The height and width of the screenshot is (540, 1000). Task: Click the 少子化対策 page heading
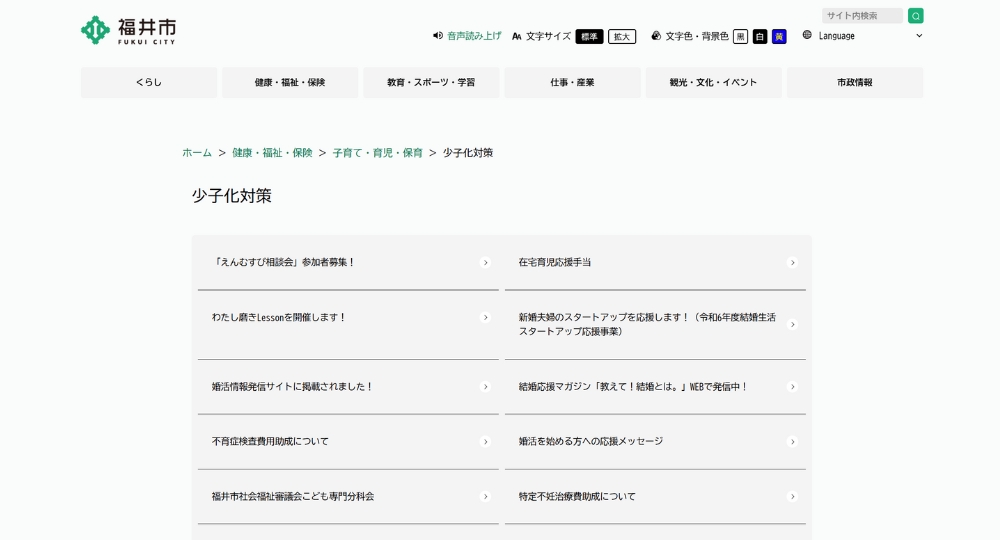click(232, 196)
